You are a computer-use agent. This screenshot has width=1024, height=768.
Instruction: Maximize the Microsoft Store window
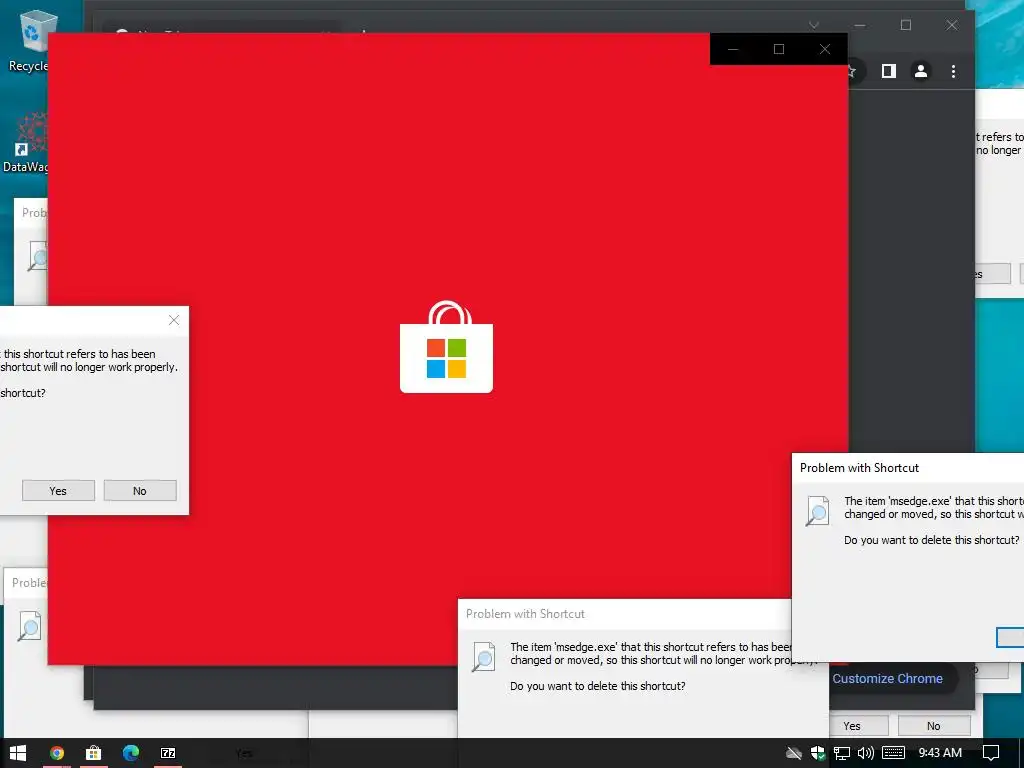pos(779,49)
